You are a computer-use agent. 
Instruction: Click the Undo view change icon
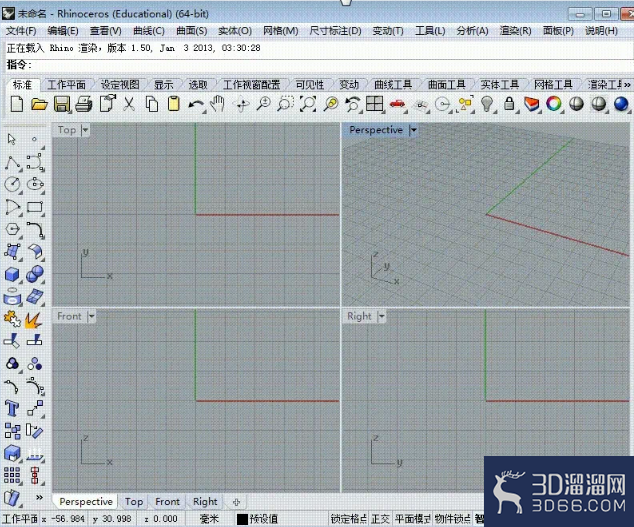[x=352, y=104]
